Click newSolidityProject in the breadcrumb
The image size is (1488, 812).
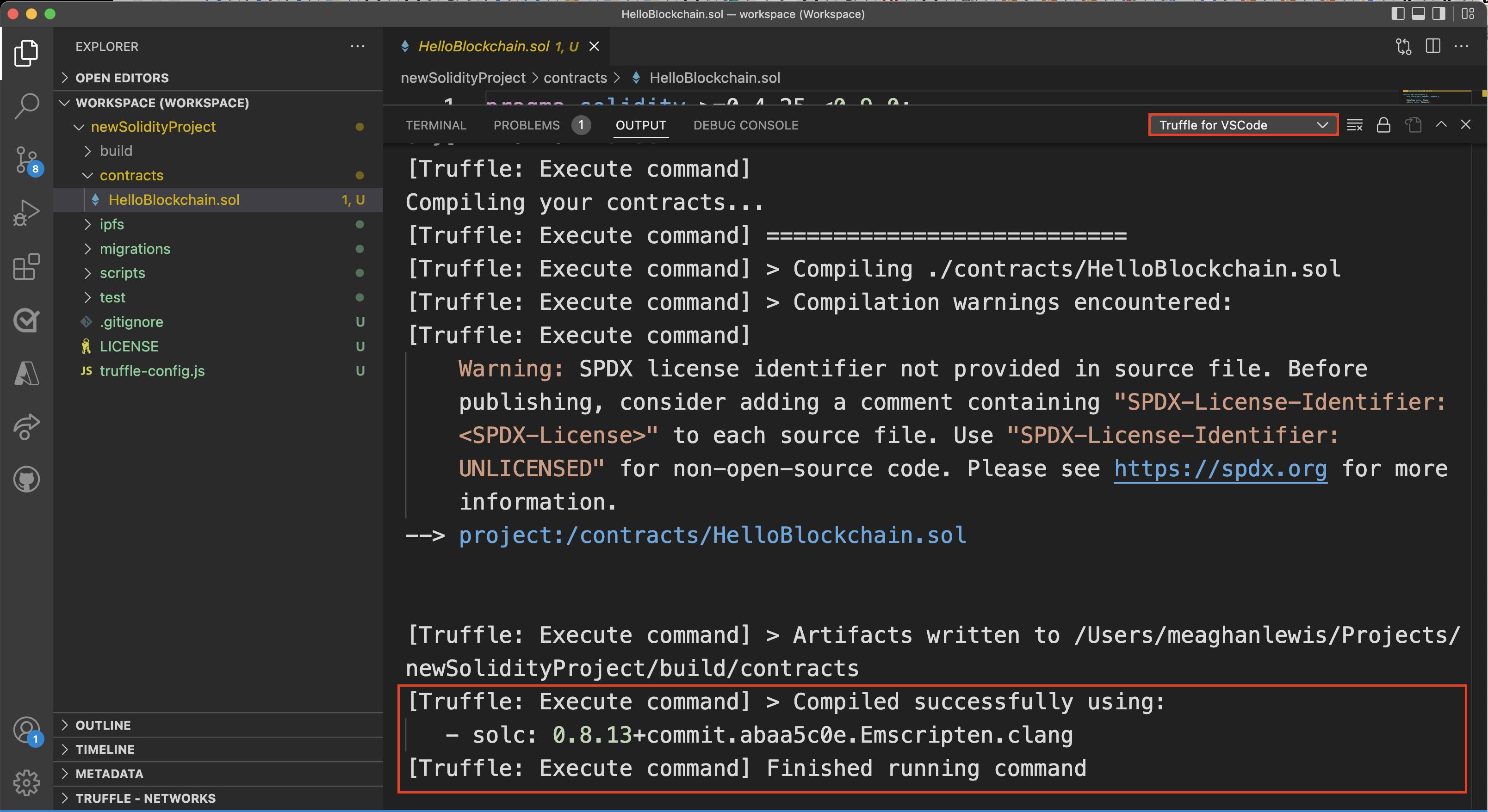463,78
